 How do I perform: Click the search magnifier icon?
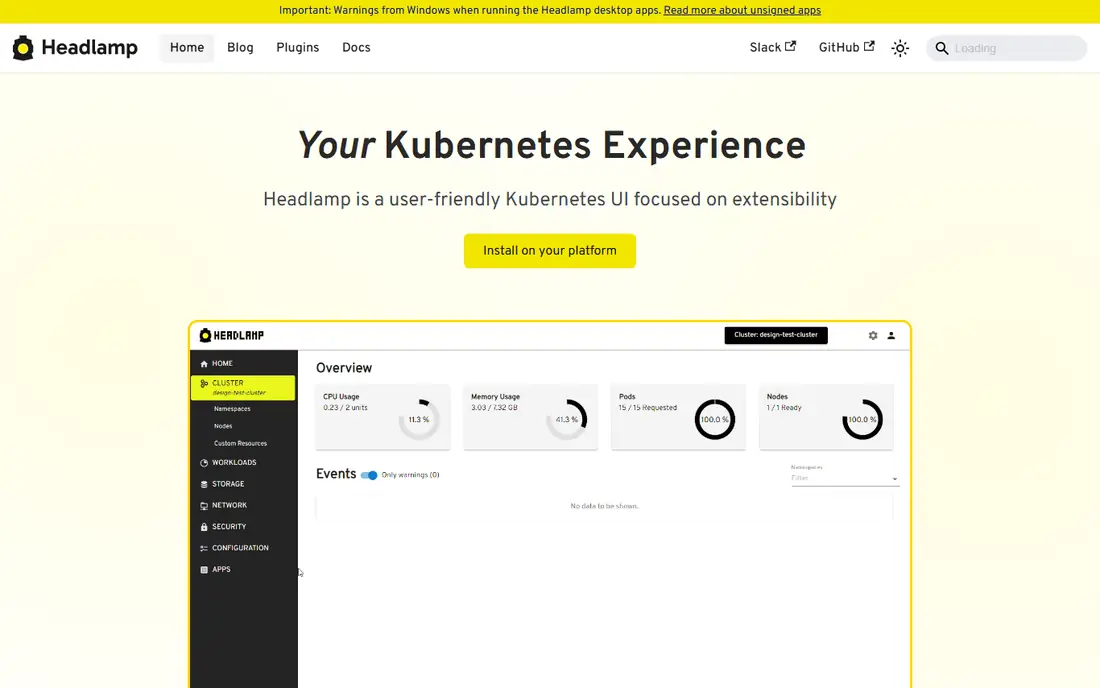coord(941,48)
